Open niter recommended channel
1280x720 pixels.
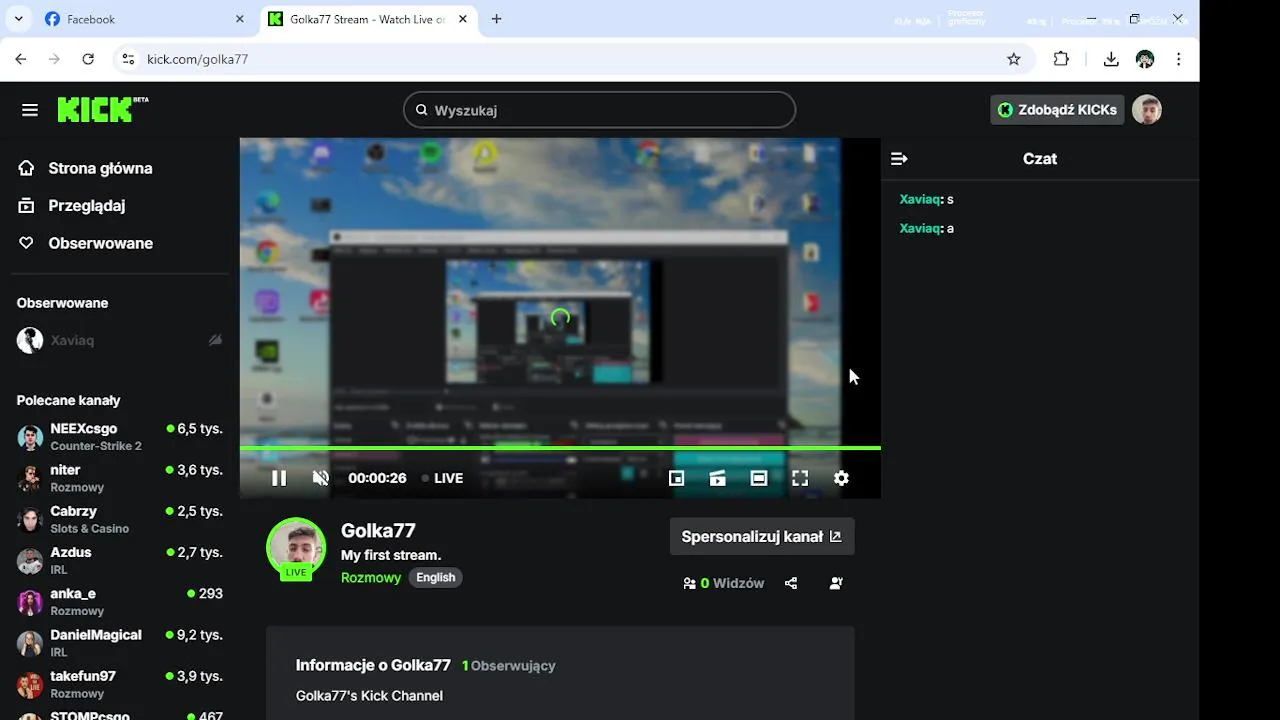[119, 478]
